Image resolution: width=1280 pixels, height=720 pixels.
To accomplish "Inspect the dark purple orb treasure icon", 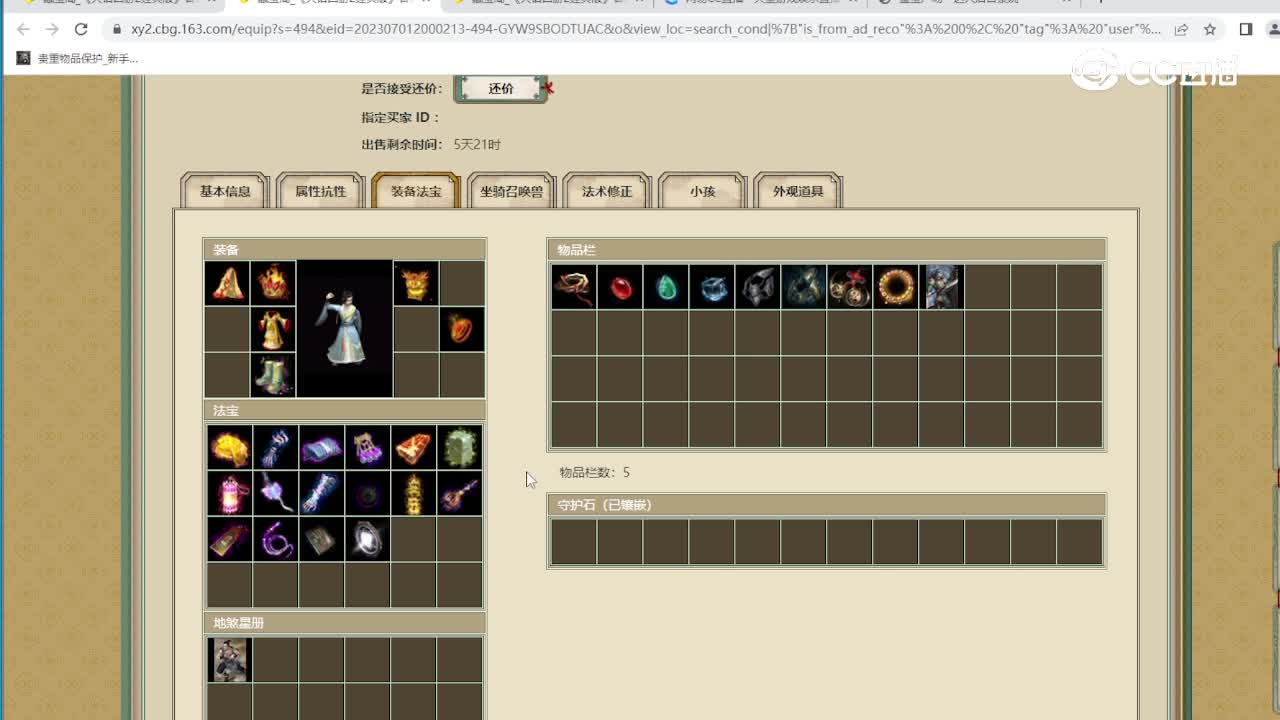I will 367,493.
